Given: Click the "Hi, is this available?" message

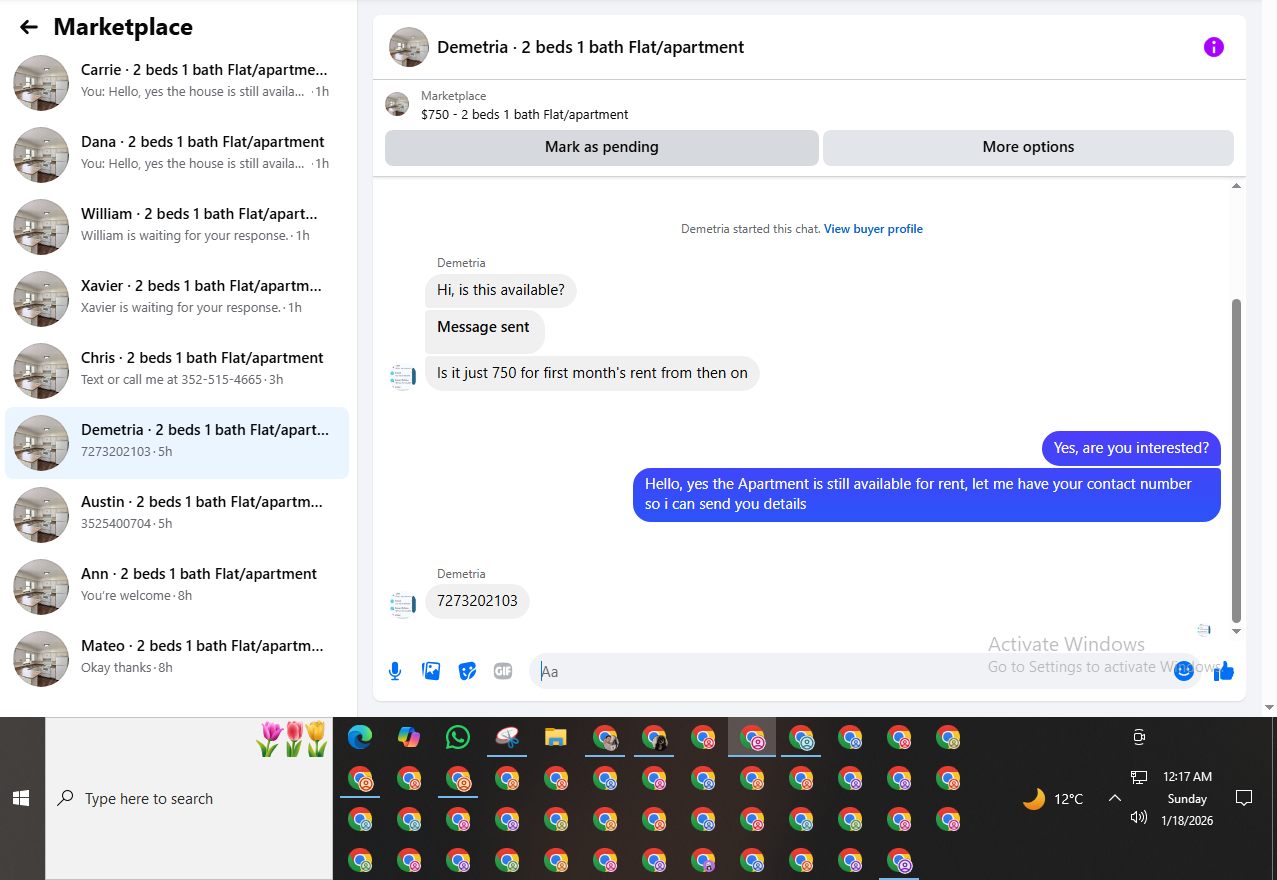Looking at the screenshot, I should point(501,291).
